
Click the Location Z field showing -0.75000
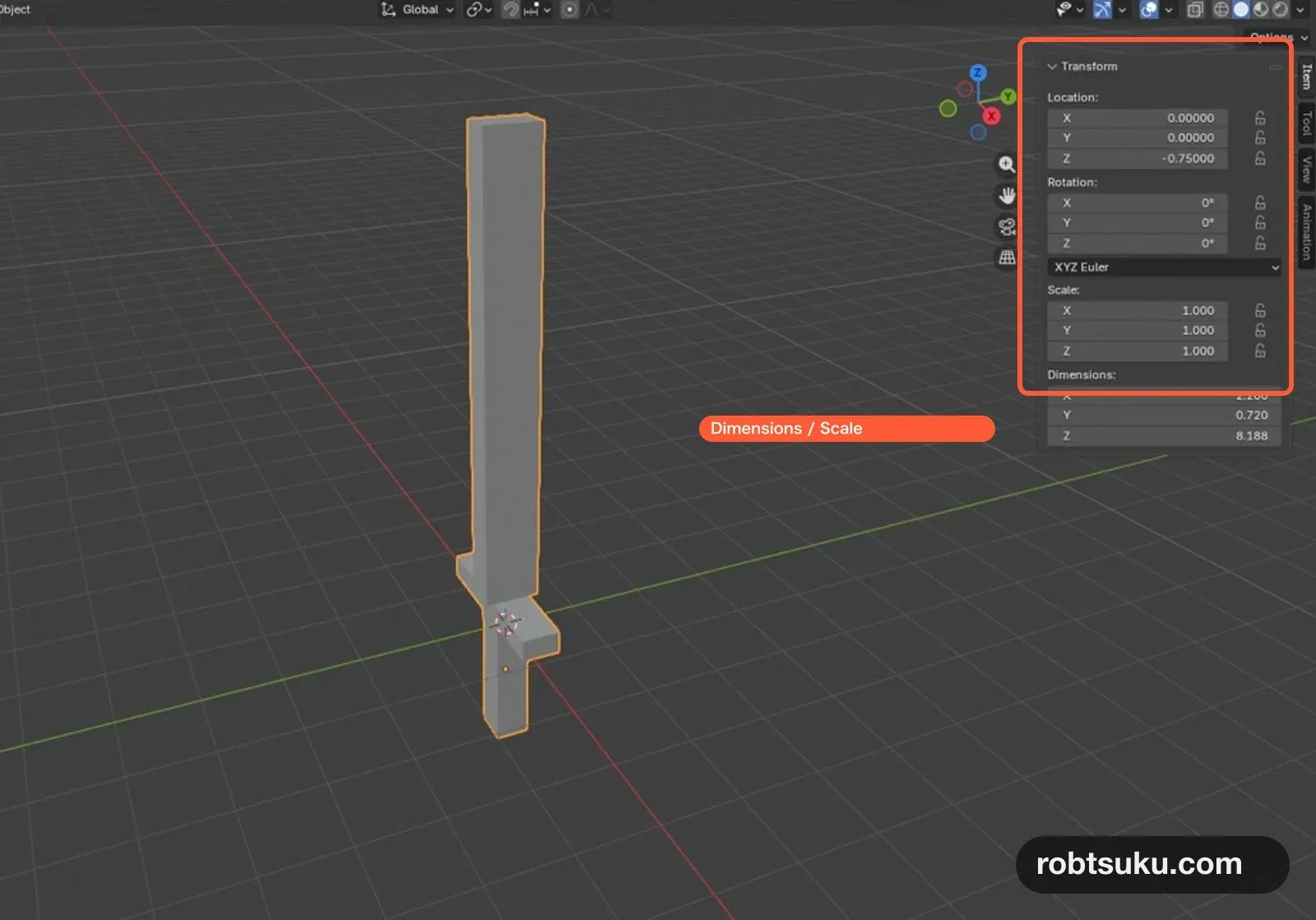[1138, 159]
